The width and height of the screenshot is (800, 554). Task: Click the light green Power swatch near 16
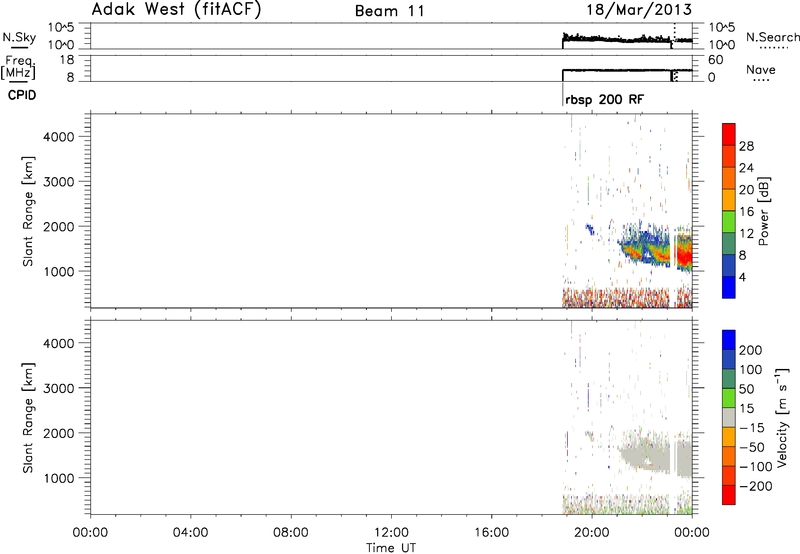[729, 222]
